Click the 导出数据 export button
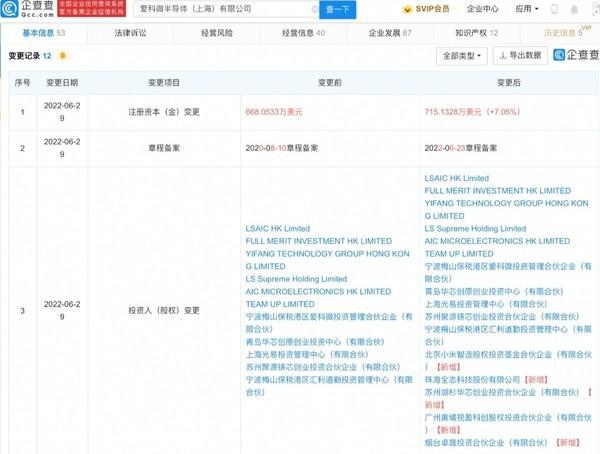Viewport: 600px width, 454px height. tap(519, 57)
